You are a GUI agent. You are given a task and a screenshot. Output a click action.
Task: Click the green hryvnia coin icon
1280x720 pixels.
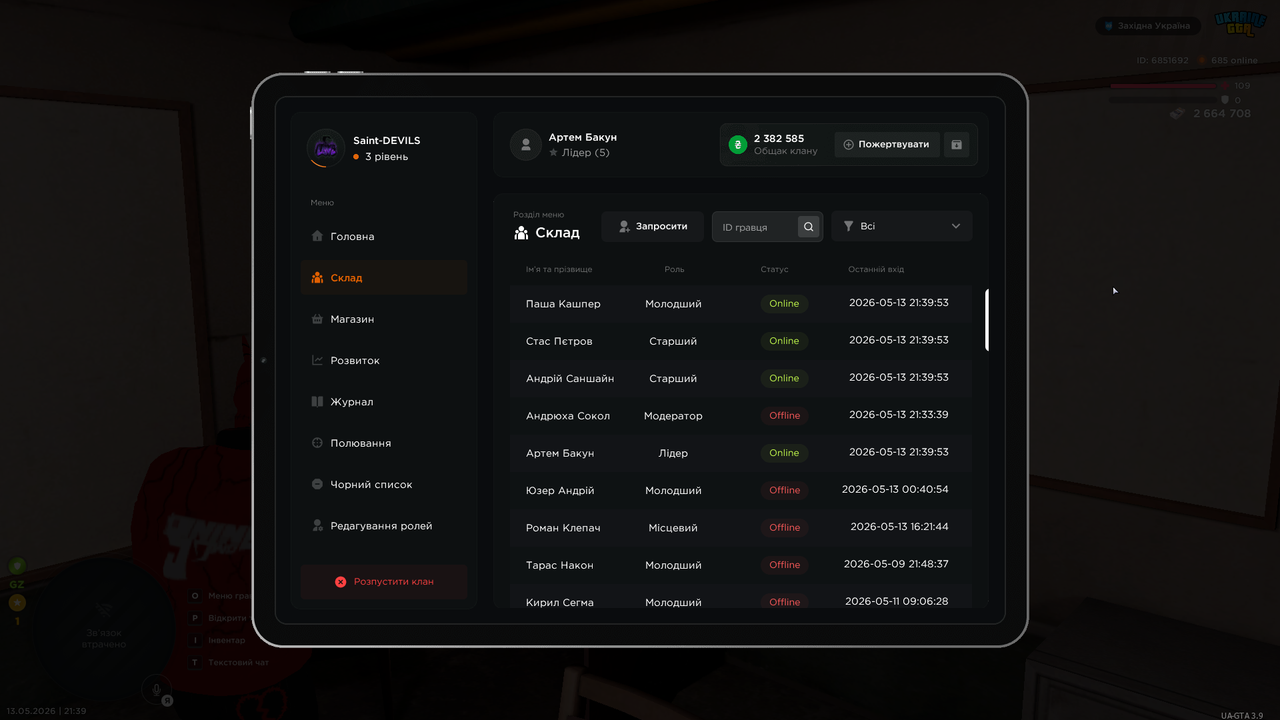tap(738, 145)
